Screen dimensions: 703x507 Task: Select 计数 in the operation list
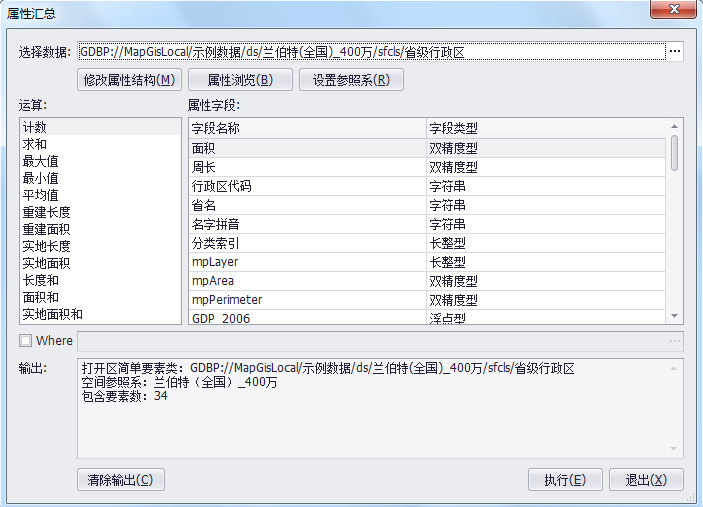(35, 128)
